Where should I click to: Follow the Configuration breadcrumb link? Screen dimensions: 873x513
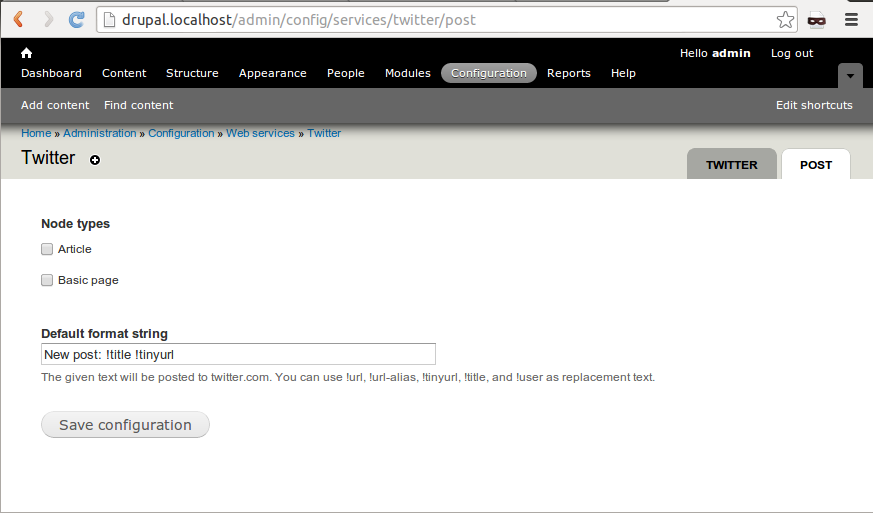pos(181,133)
